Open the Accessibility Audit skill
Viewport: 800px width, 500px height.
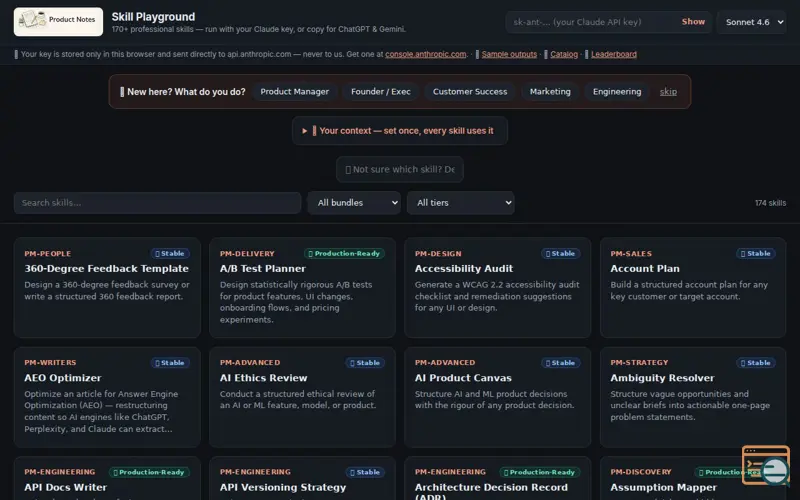(497, 287)
